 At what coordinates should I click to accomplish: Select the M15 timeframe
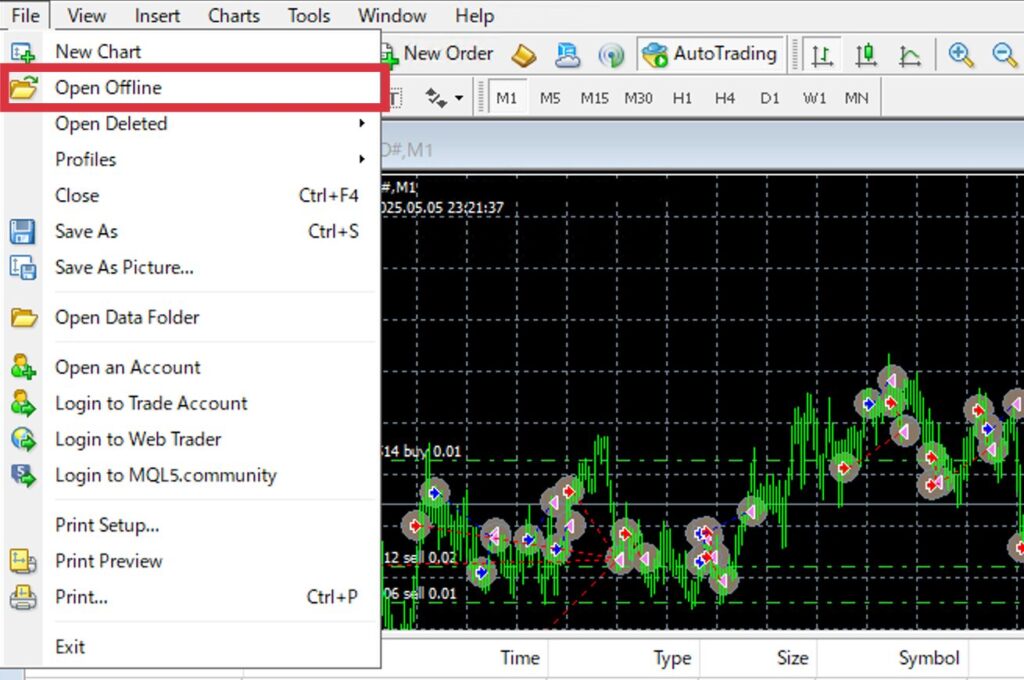pyautogui.click(x=594, y=98)
